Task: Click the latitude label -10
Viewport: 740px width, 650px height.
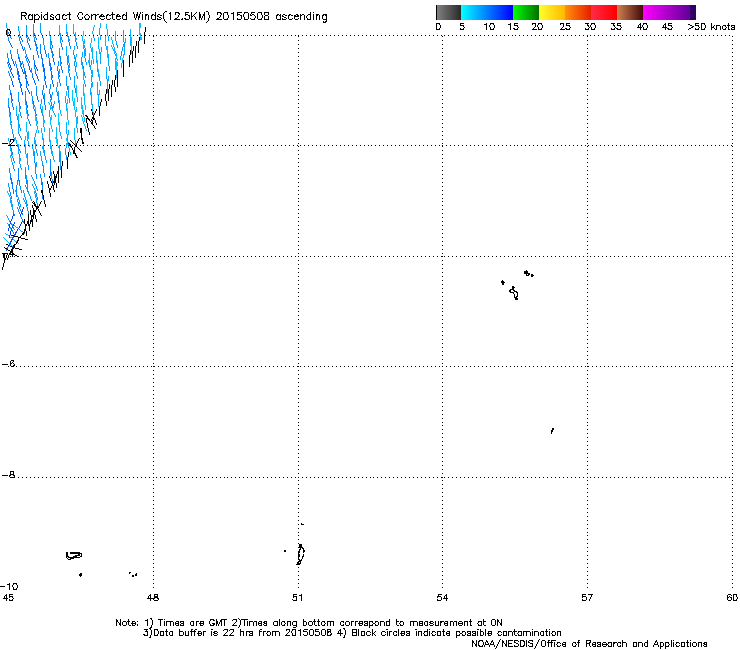Action: pyautogui.click(x=9, y=586)
